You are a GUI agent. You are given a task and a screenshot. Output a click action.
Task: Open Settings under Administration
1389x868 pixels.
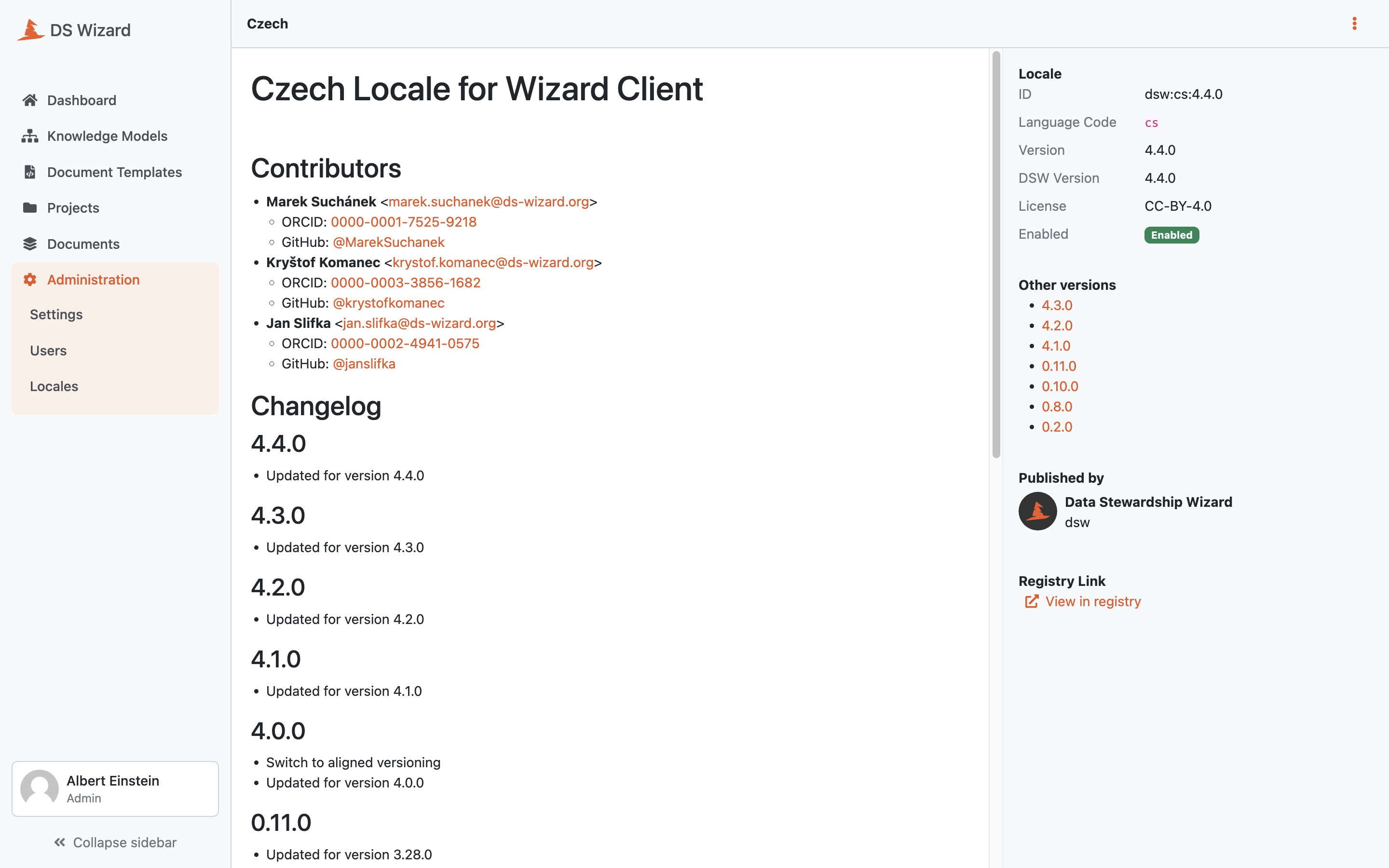(56, 314)
